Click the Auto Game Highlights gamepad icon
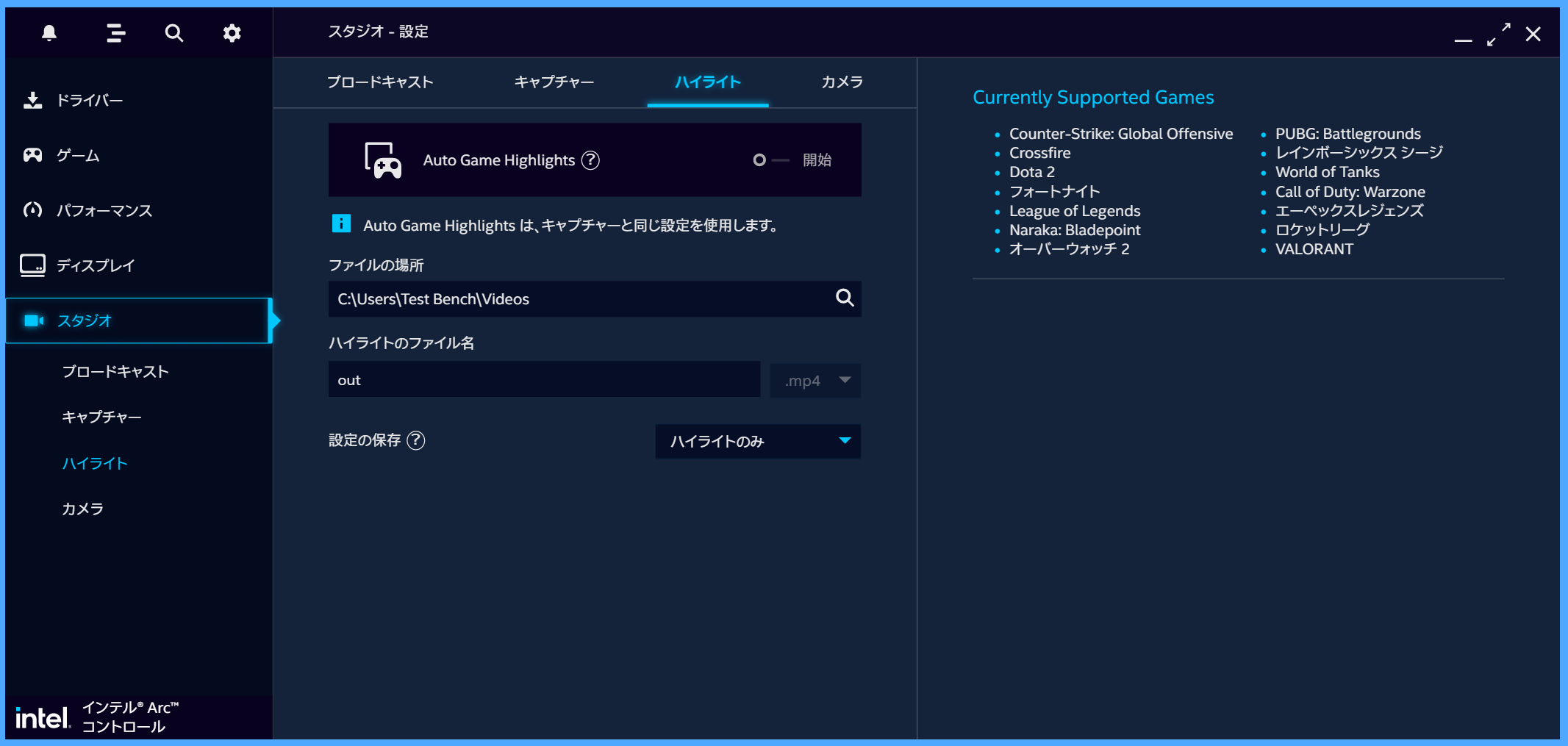The height and width of the screenshot is (746, 1568). [383, 160]
